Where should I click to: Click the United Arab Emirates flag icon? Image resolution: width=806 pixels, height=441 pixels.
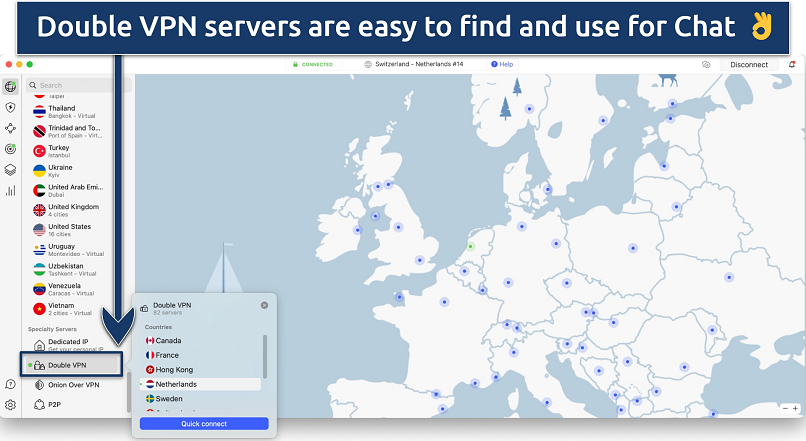click(x=40, y=191)
